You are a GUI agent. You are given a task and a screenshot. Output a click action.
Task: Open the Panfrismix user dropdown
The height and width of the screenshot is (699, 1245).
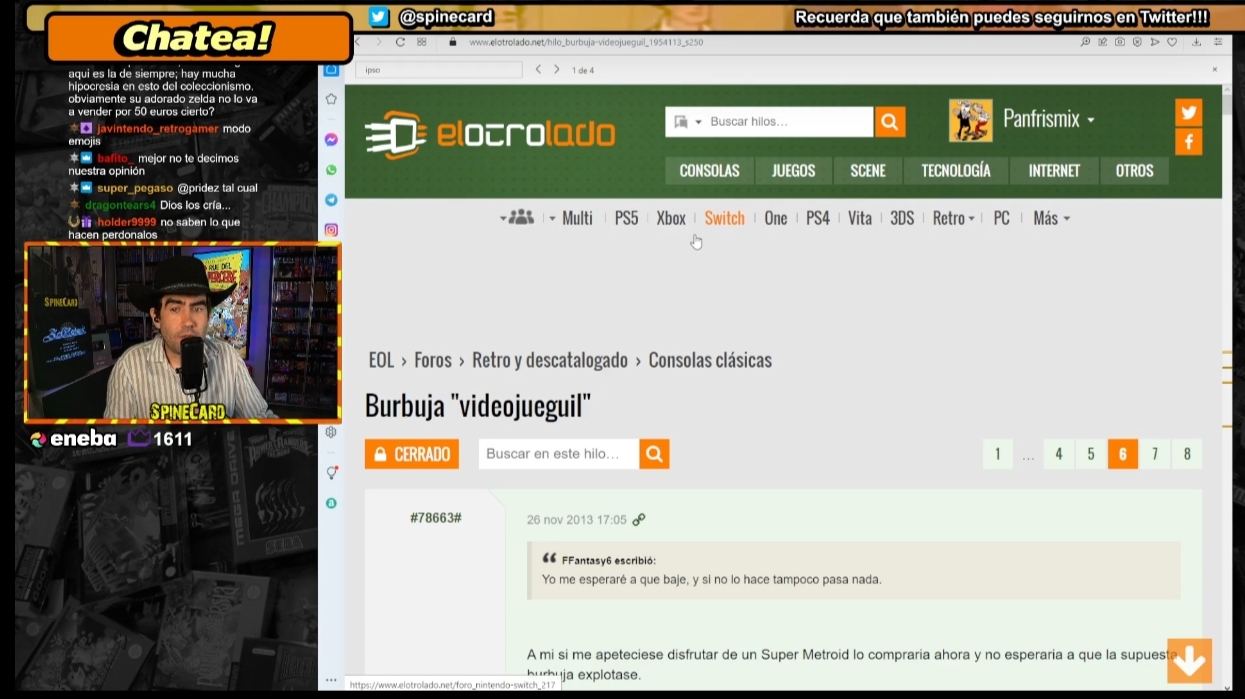(x=1049, y=119)
